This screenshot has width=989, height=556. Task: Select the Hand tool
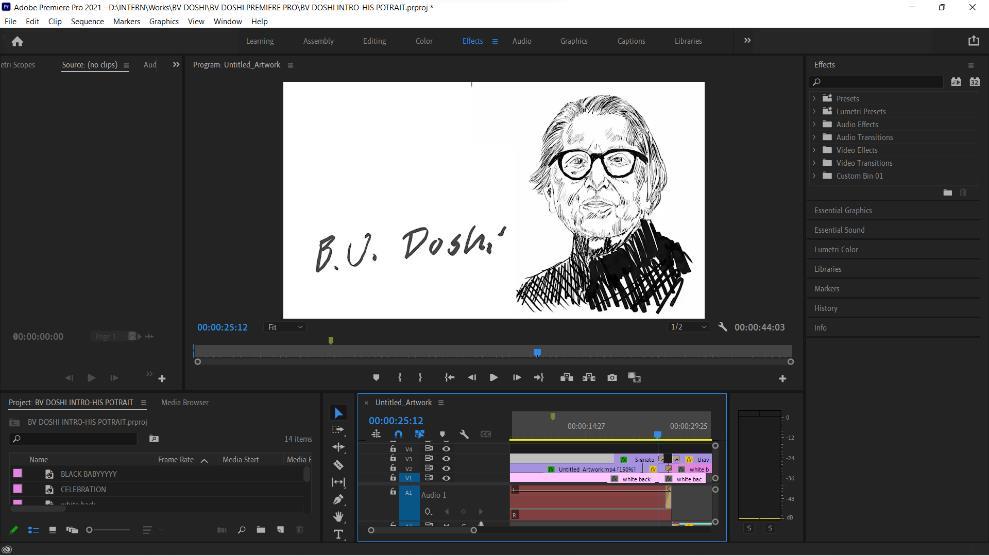(338, 517)
